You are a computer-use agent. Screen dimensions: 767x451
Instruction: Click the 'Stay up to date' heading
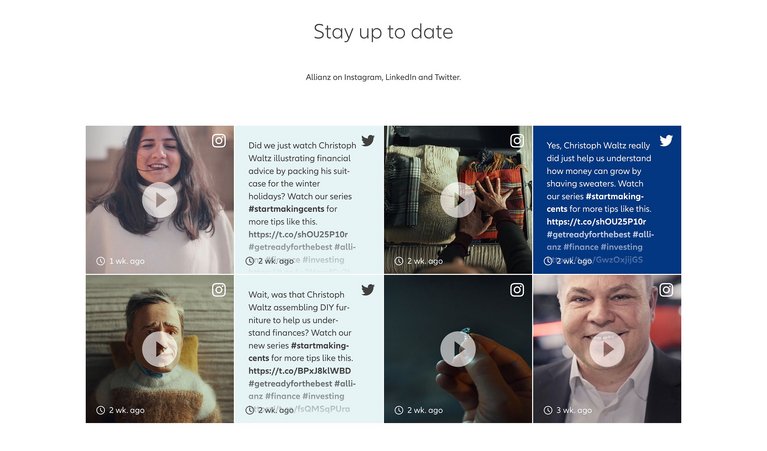coord(383,32)
